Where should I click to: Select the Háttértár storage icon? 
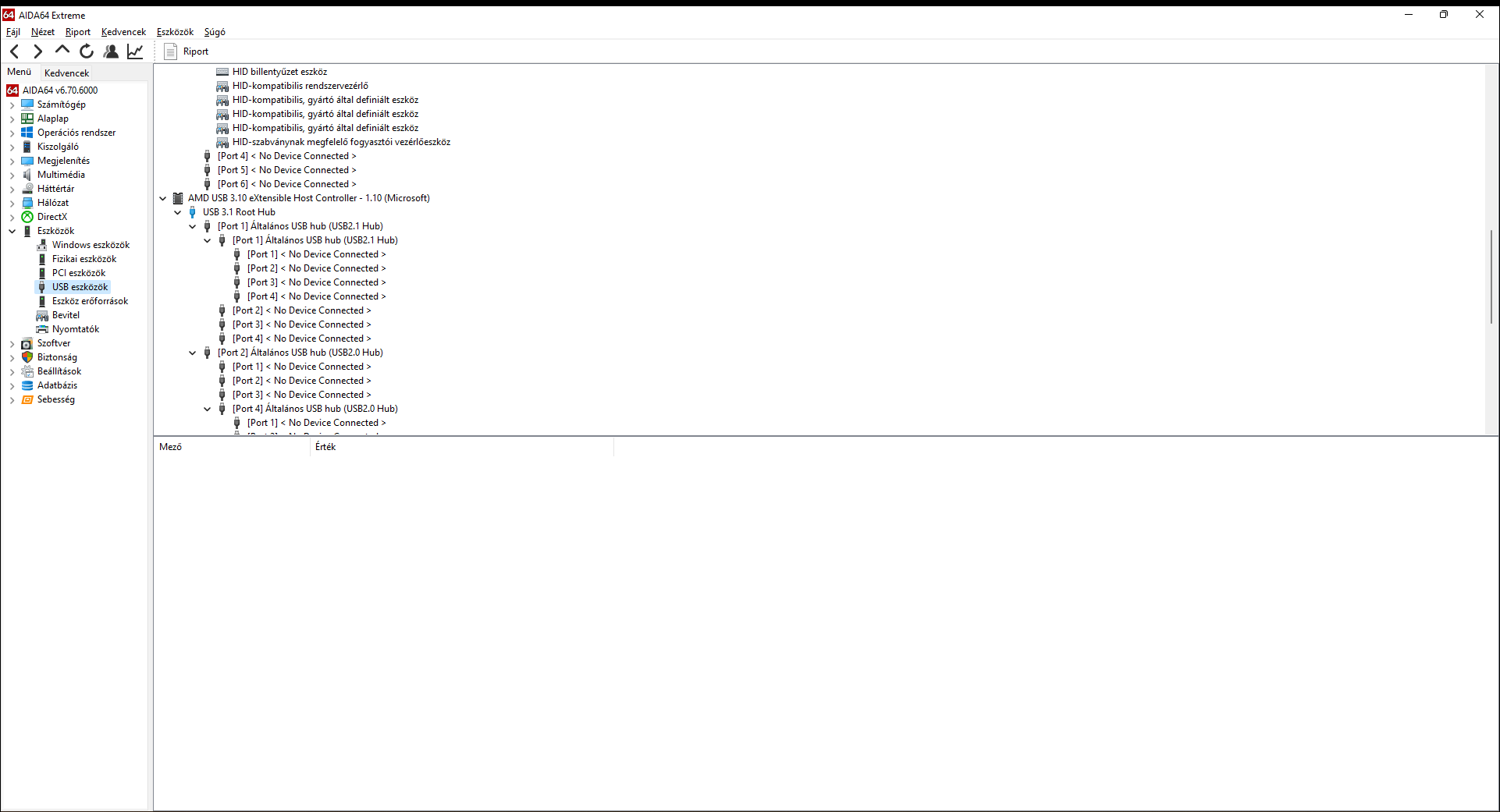point(27,189)
